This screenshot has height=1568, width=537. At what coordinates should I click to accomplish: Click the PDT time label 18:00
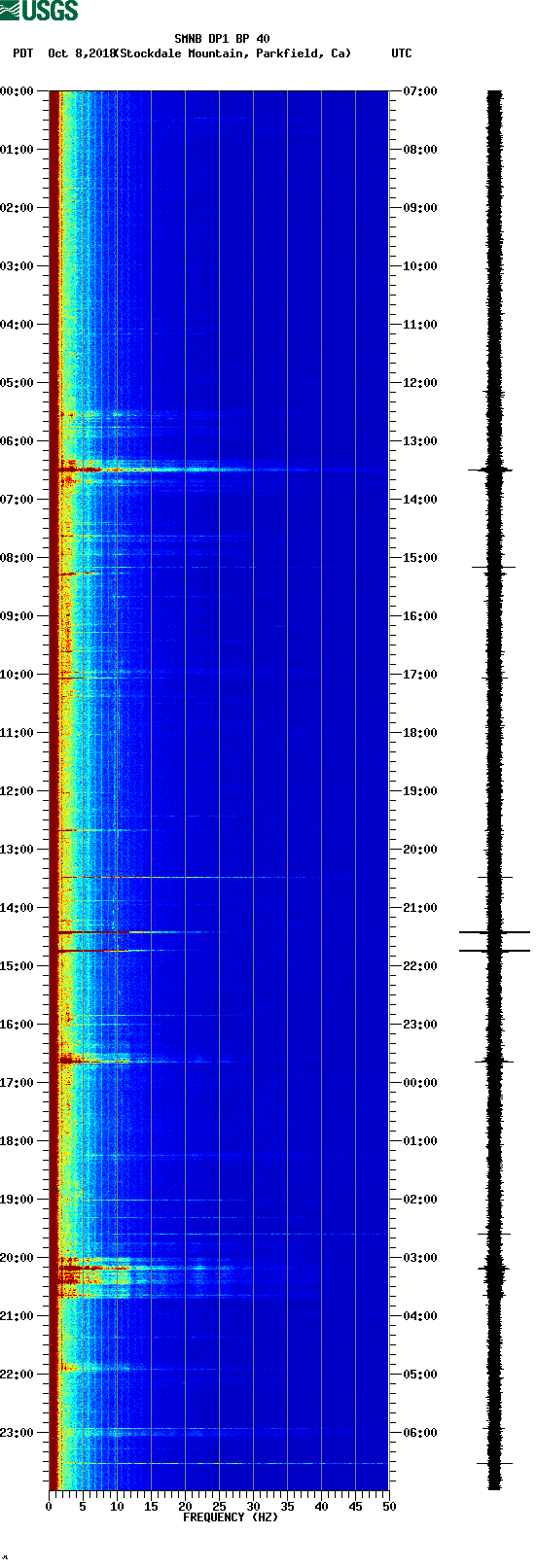pos(18,1141)
